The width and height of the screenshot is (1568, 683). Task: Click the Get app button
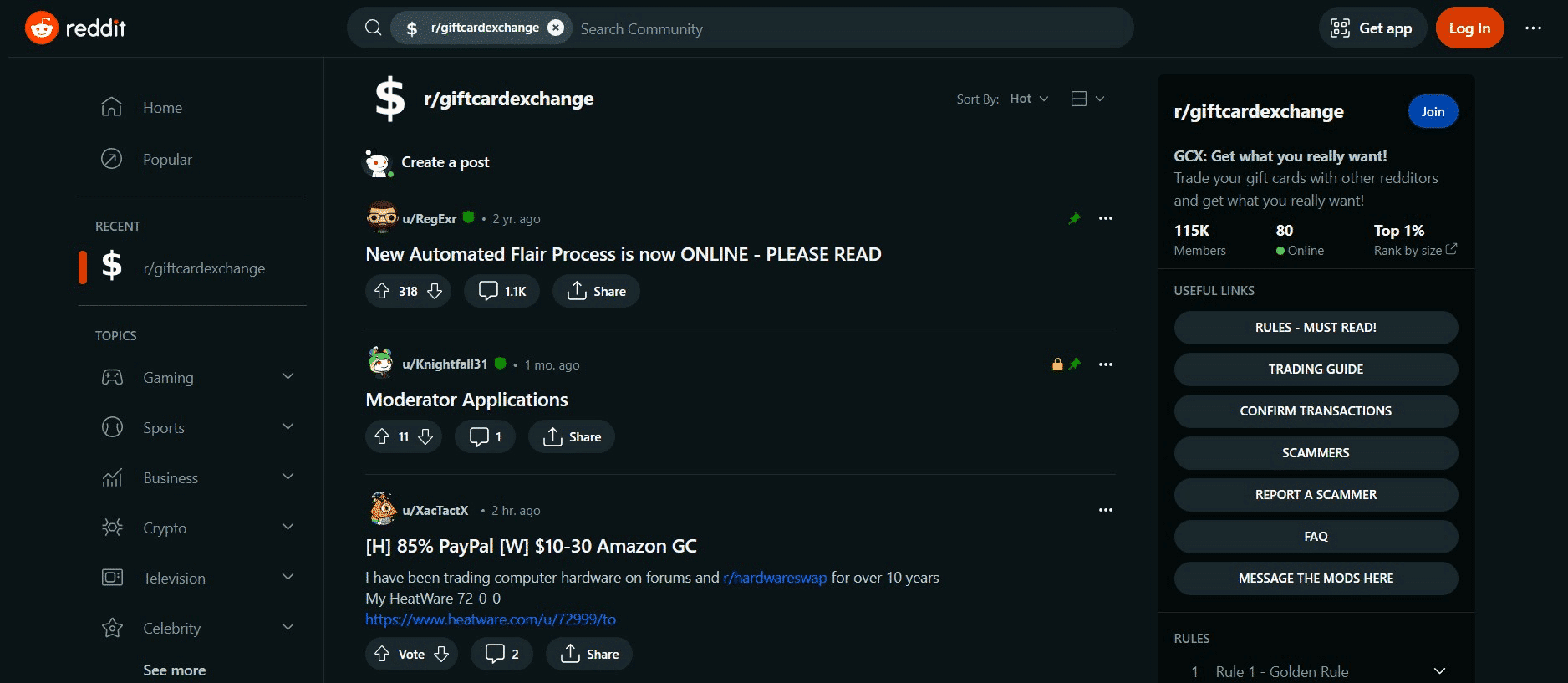point(1372,28)
